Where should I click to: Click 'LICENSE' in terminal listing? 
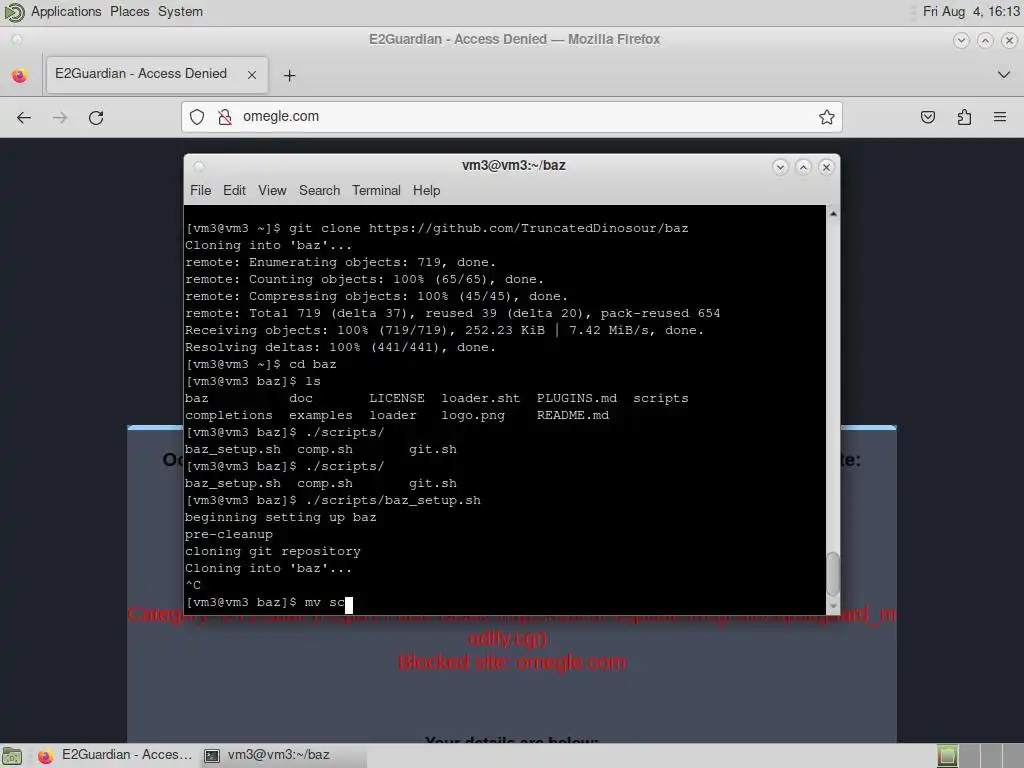(x=396, y=398)
